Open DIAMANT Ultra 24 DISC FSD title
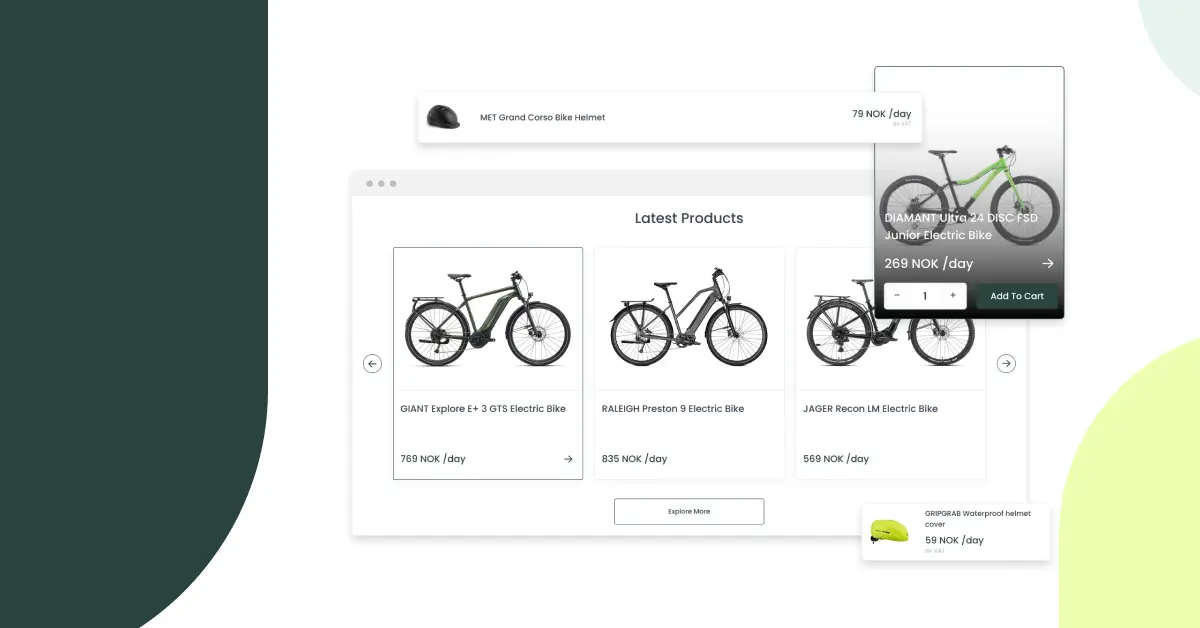Image resolution: width=1200 pixels, height=628 pixels. click(961, 226)
